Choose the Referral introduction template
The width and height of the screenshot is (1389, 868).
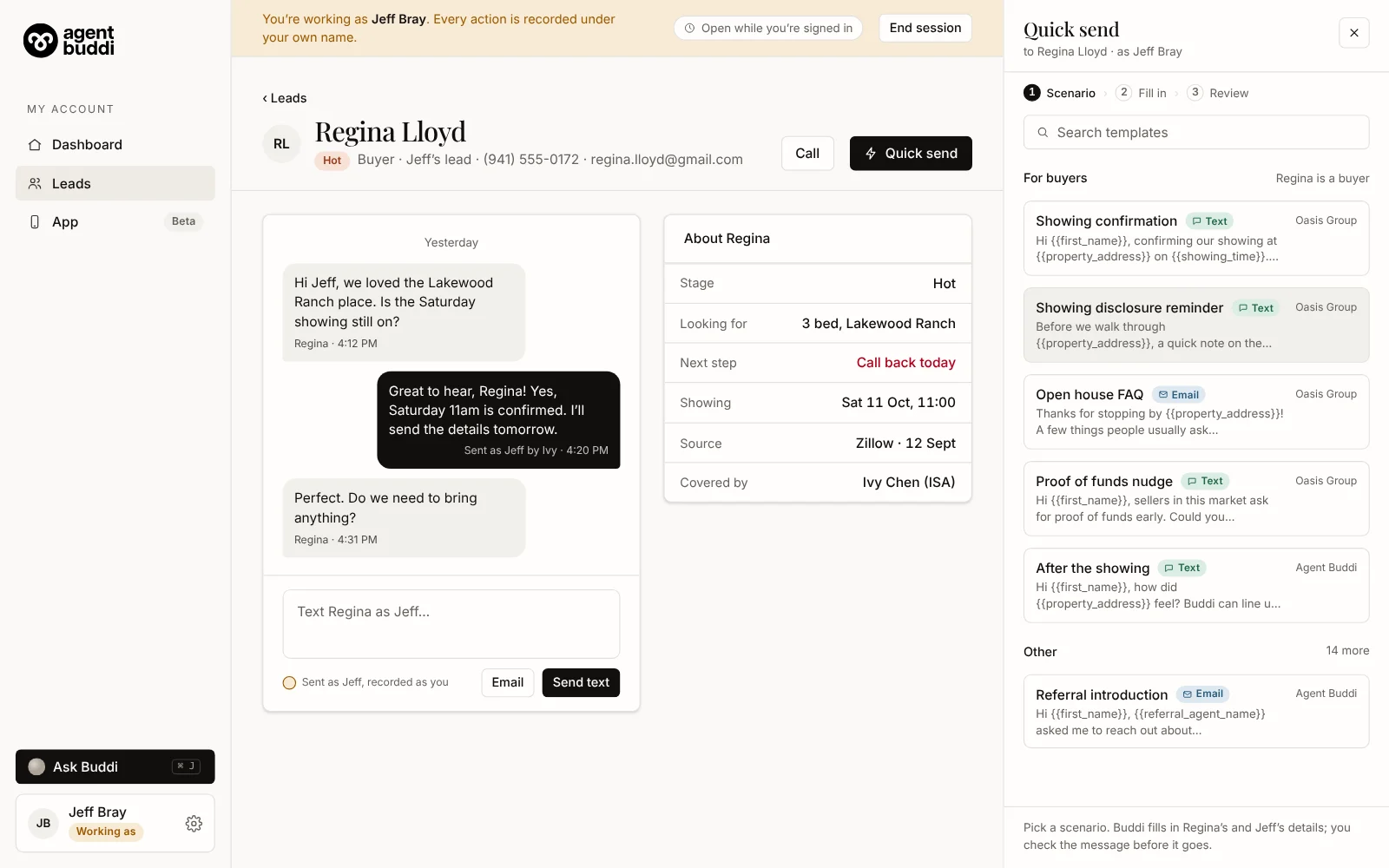pyautogui.click(x=1195, y=712)
